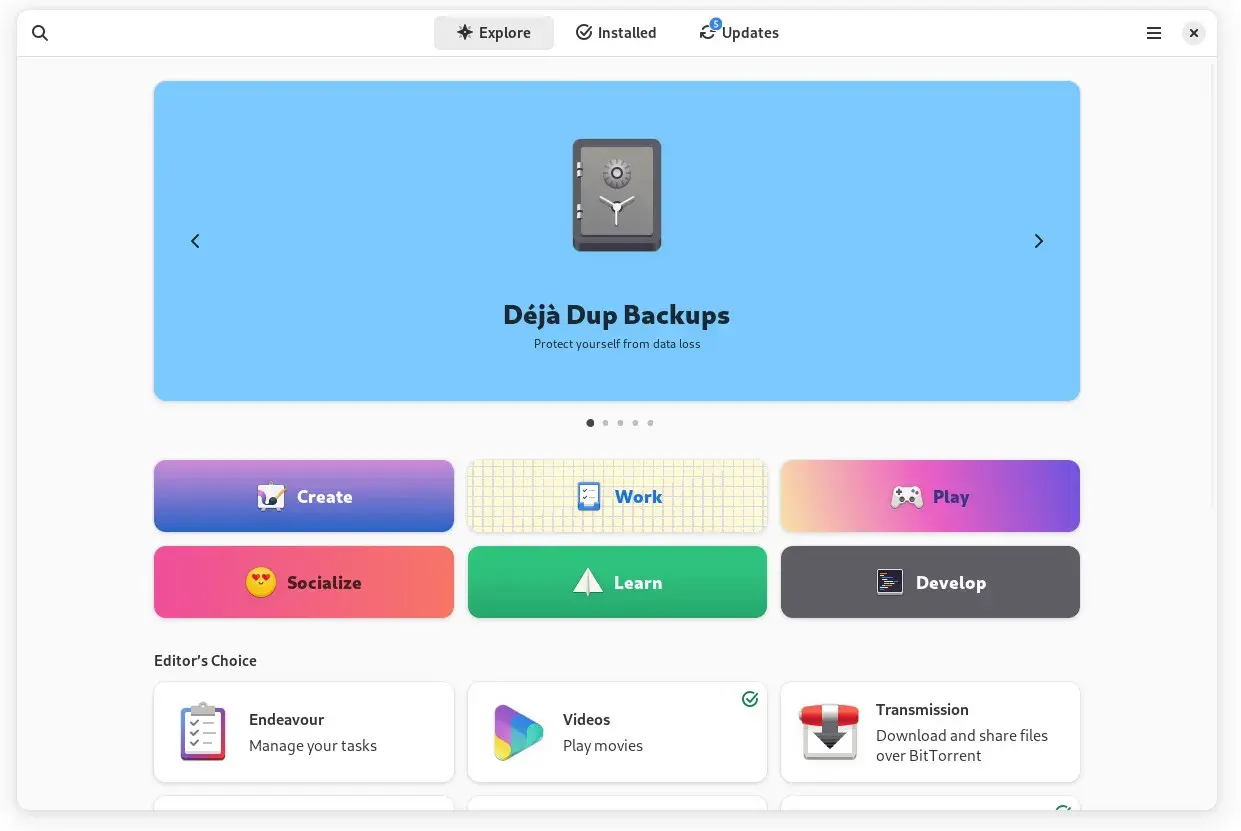Open the Videos app icon
1241x831 pixels.
[x=518, y=732]
